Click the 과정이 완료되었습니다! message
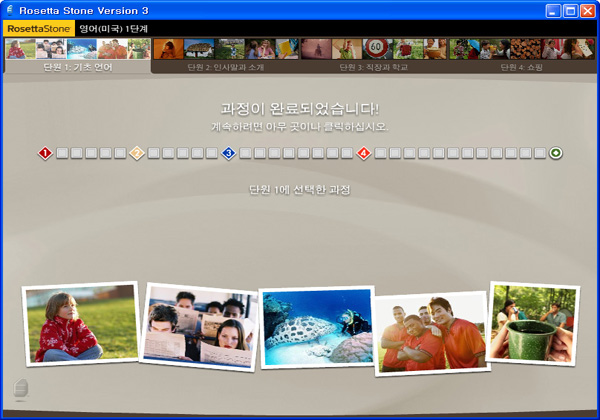 300,109
